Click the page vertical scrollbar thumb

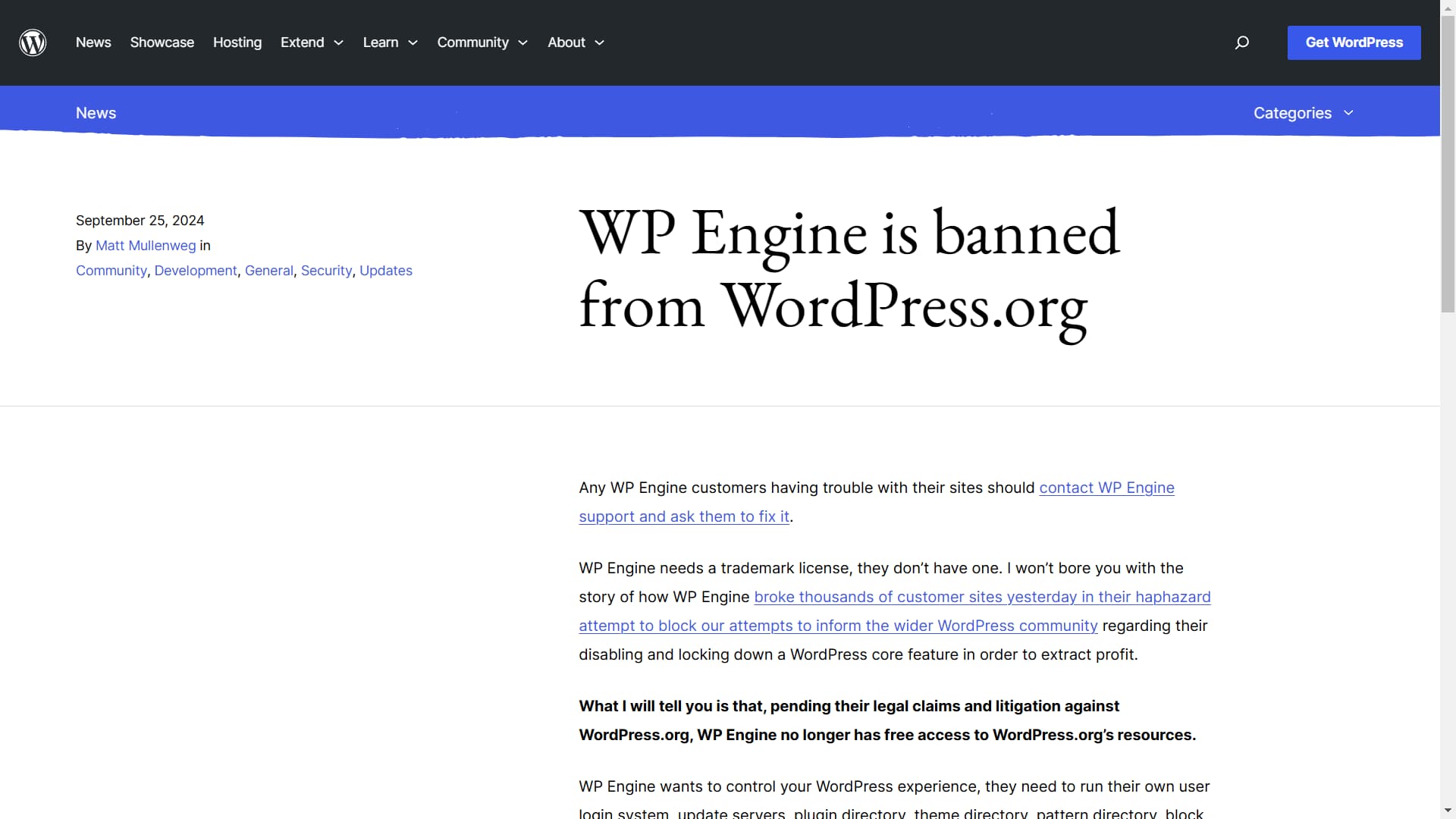[1448, 164]
